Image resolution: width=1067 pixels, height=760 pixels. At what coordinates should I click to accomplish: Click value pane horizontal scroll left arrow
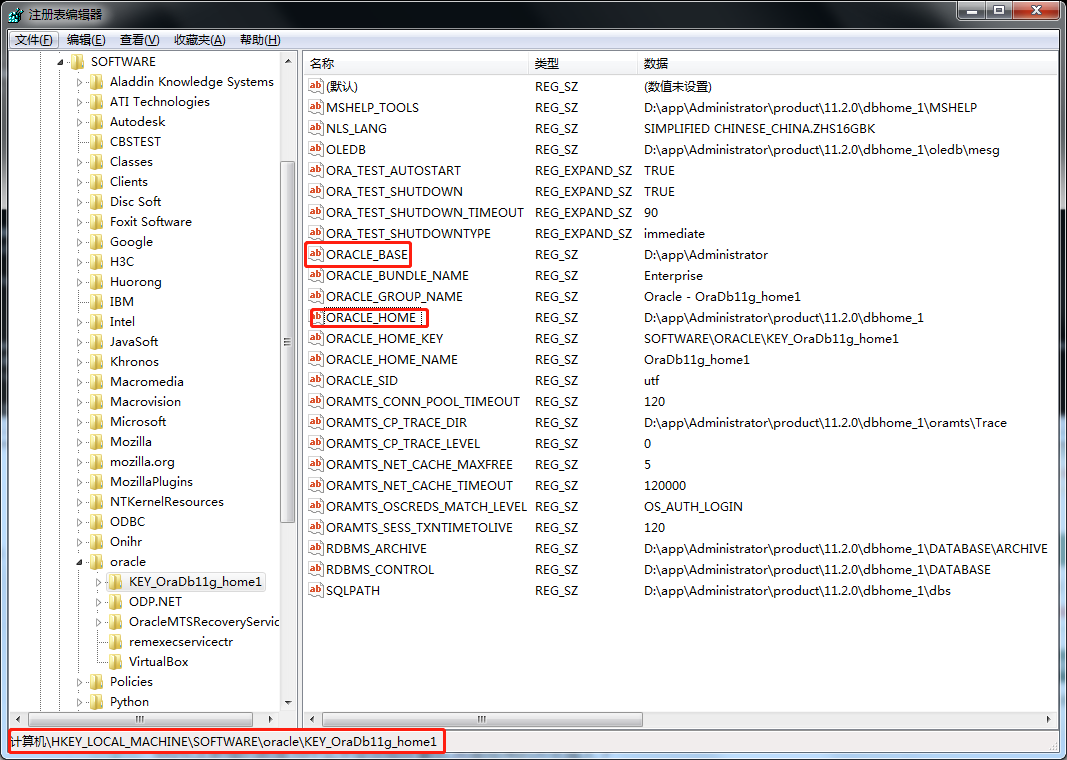312,719
